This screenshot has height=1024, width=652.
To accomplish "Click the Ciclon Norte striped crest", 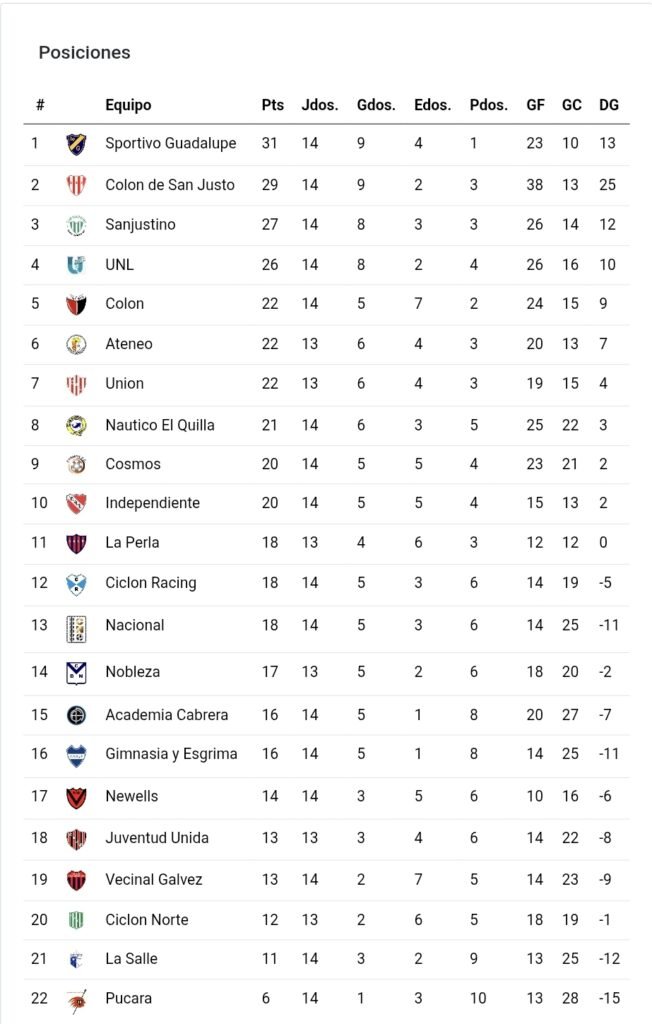I will tap(76, 920).
